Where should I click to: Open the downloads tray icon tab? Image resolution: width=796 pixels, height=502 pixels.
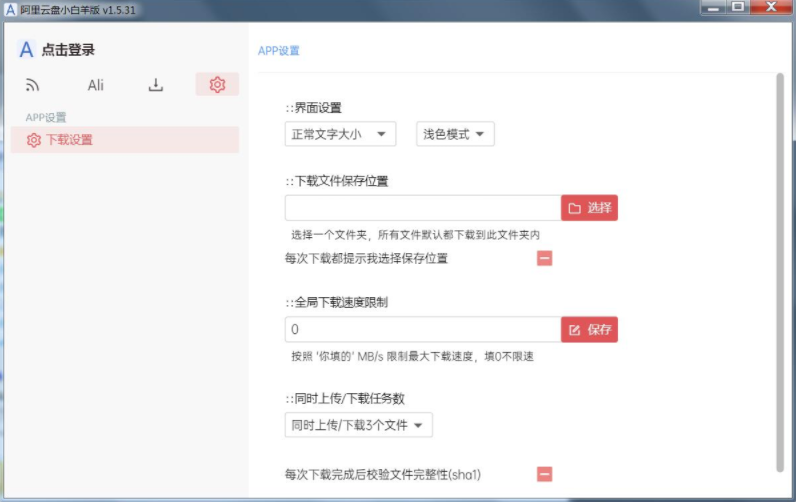156,85
